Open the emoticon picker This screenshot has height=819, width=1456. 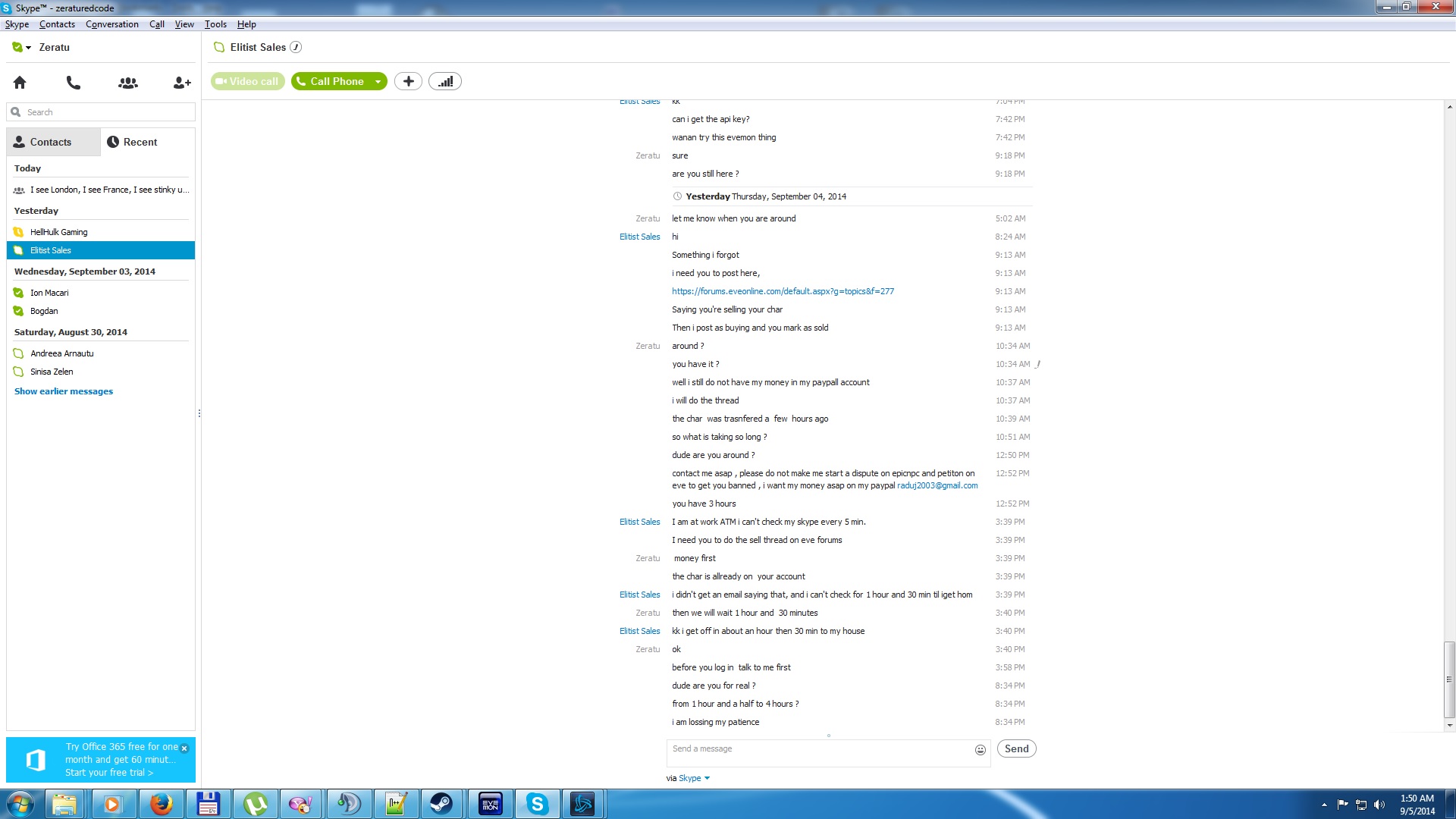coord(981,750)
